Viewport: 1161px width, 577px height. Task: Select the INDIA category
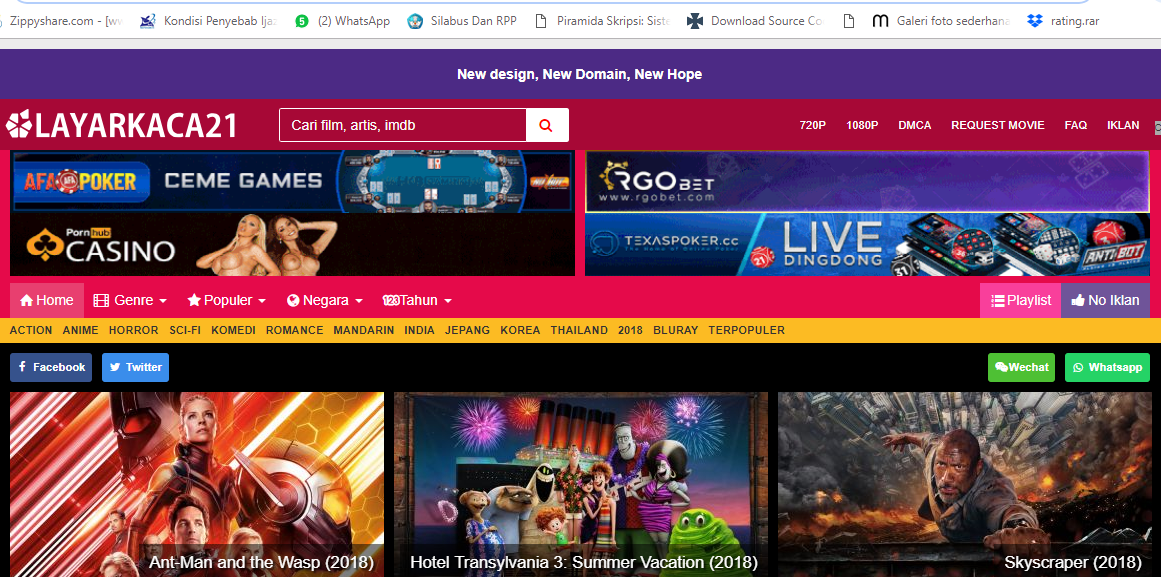420,330
